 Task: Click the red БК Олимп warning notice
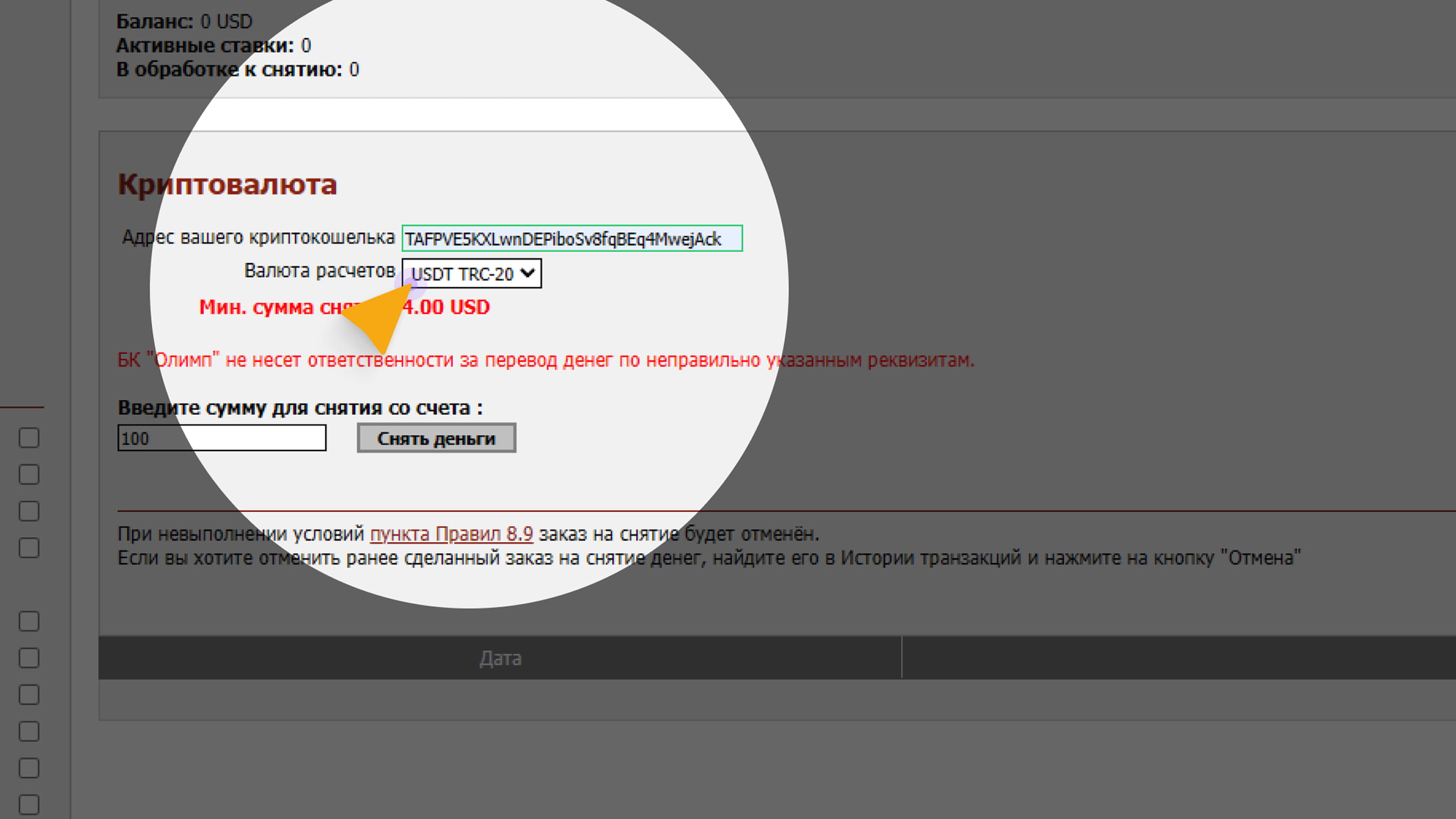click(545, 360)
